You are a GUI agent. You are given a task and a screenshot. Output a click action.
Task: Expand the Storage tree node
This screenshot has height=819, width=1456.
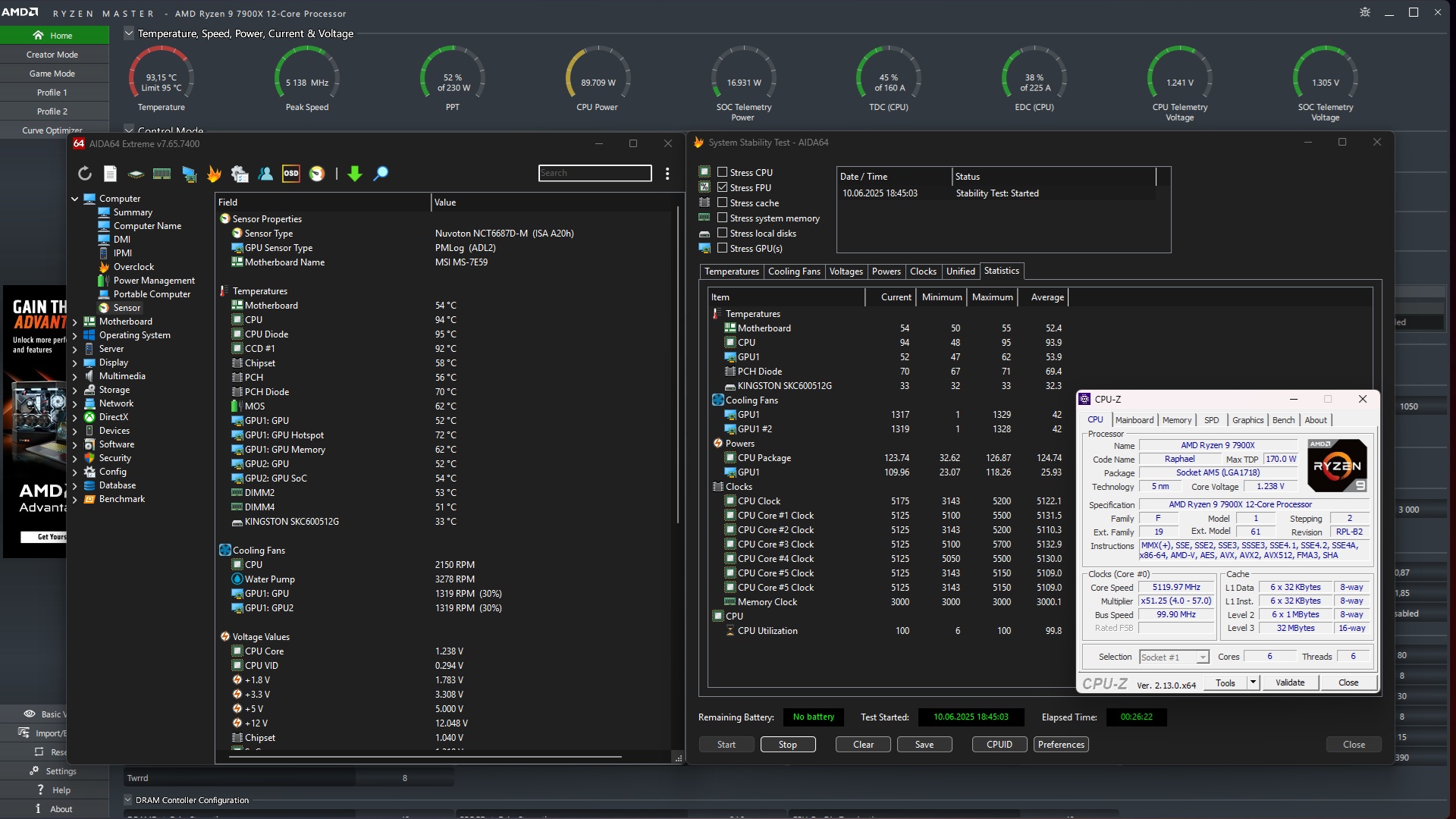pyautogui.click(x=75, y=390)
